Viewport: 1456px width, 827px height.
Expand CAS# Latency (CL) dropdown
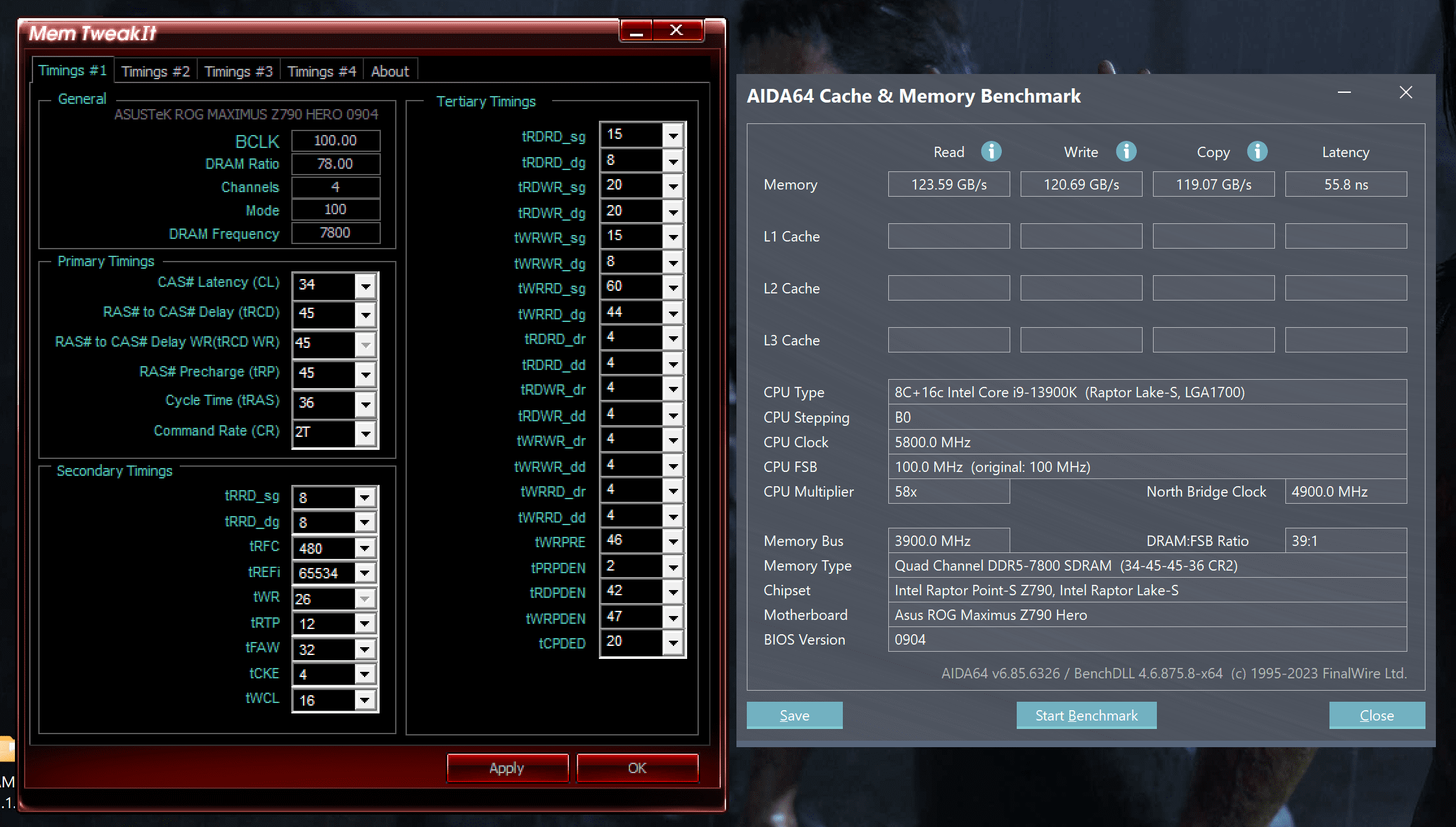coord(366,286)
